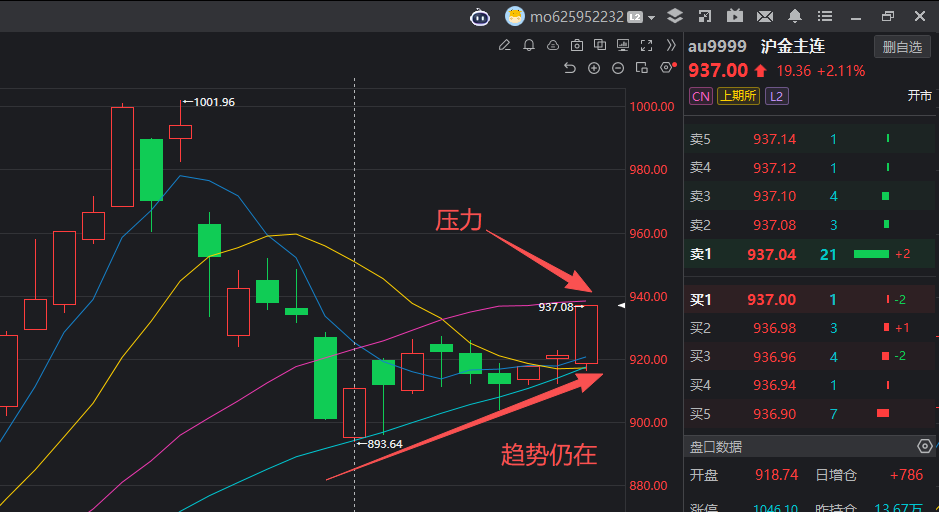The image size is (939, 512).
Task: Open 盘口数据 settings gear
Action: [924, 446]
